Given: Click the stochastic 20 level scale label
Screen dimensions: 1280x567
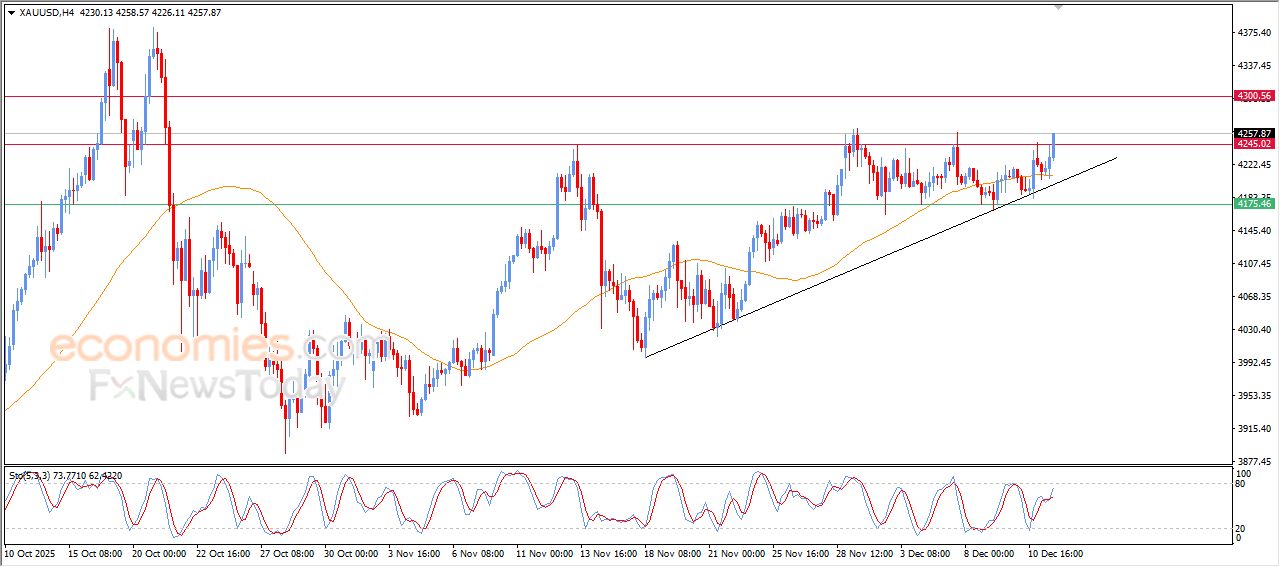Looking at the screenshot, I should click(x=1241, y=528).
